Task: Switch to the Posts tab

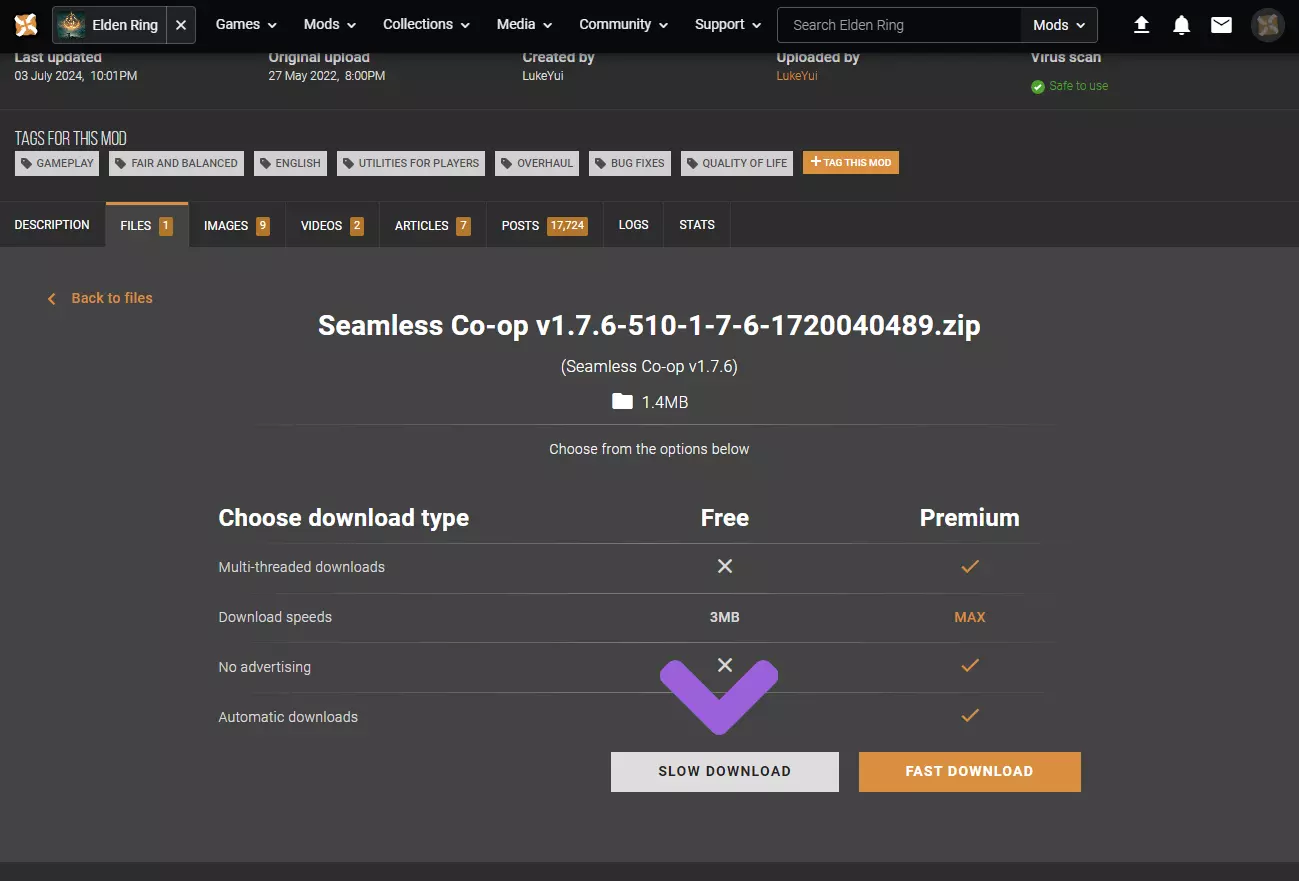Action: pyautogui.click(x=544, y=226)
